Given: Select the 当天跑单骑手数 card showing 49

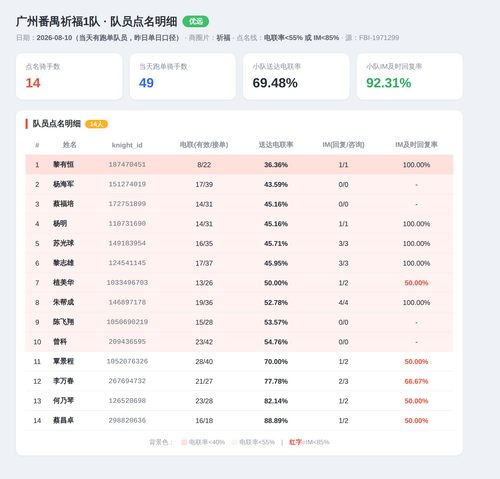Looking at the screenshot, I should (x=183, y=76).
